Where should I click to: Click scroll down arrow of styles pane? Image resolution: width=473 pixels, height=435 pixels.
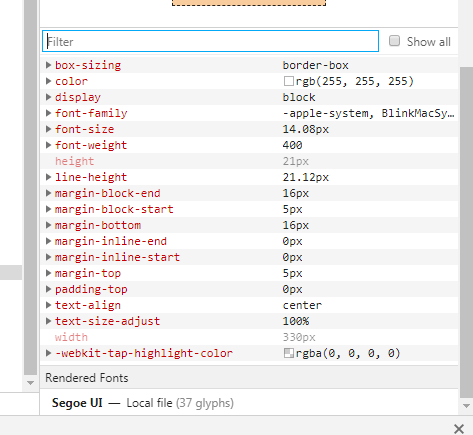(x=466, y=406)
